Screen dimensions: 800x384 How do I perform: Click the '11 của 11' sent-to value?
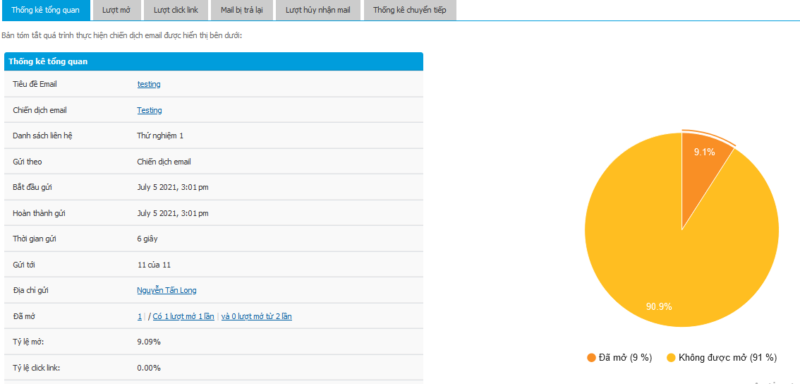[x=154, y=265]
